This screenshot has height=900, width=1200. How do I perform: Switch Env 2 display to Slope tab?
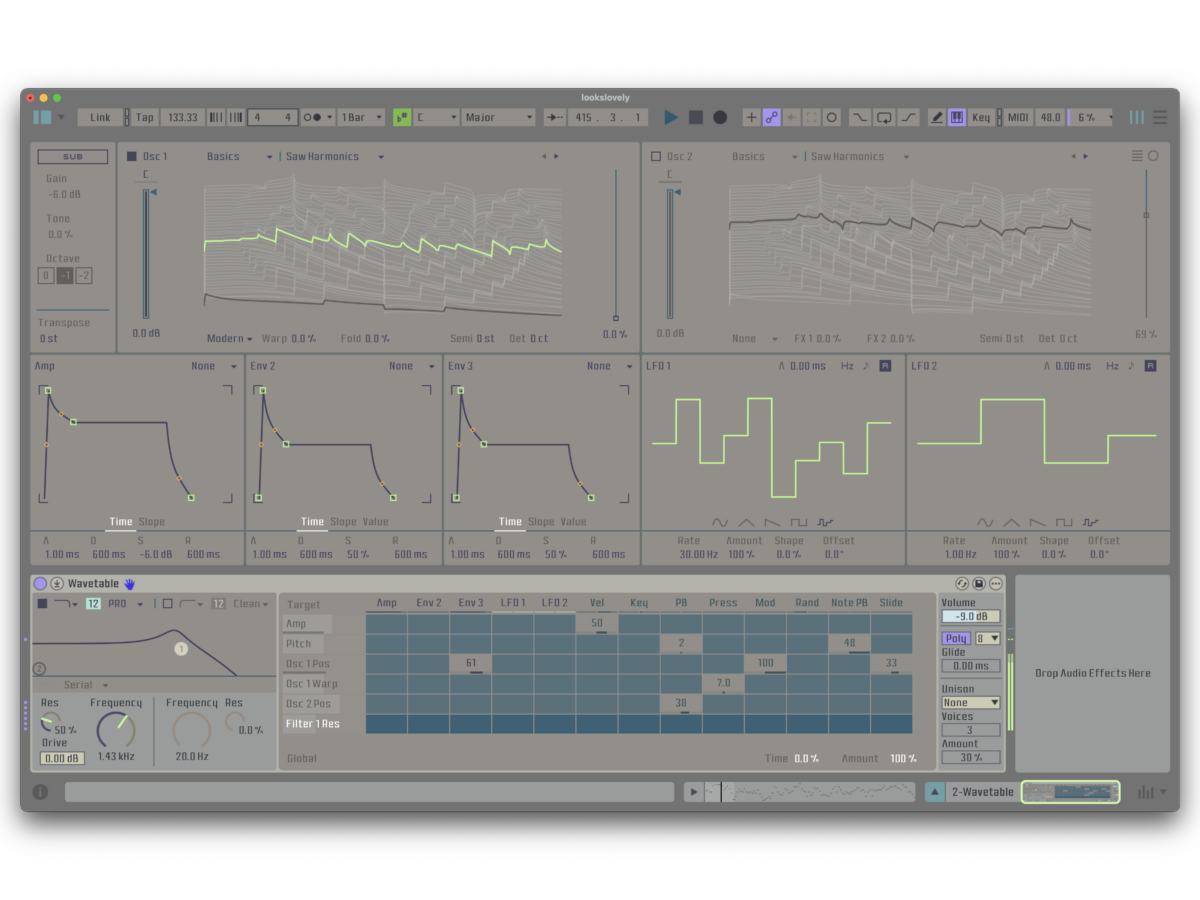tap(343, 522)
